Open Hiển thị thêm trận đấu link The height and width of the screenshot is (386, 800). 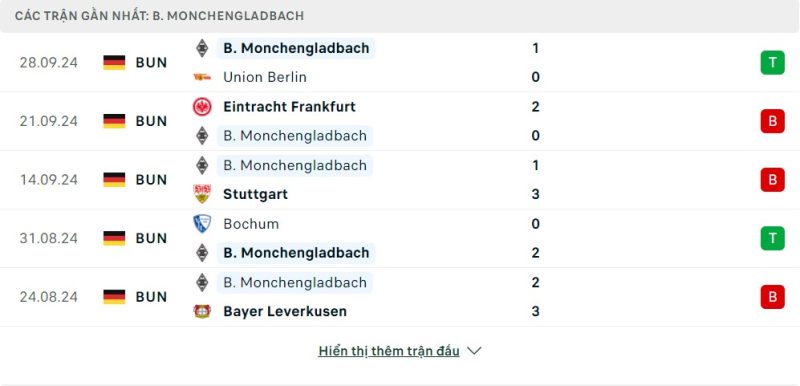click(x=389, y=351)
